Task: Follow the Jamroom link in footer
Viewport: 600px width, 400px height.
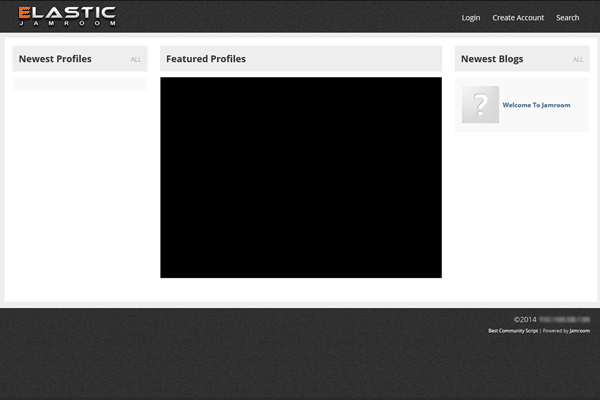Action: click(579, 330)
